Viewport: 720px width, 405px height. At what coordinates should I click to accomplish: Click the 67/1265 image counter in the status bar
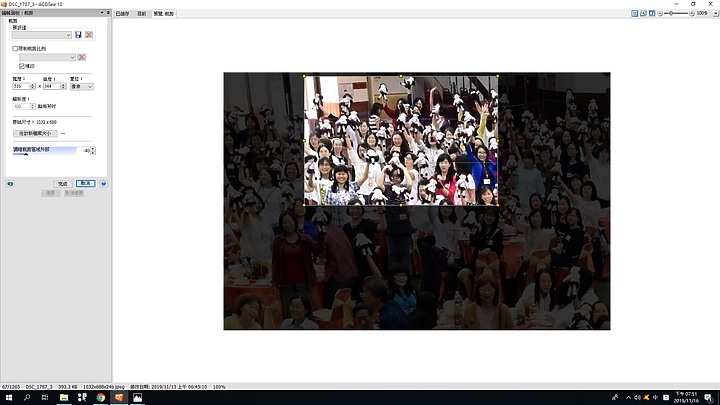point(11,387)
